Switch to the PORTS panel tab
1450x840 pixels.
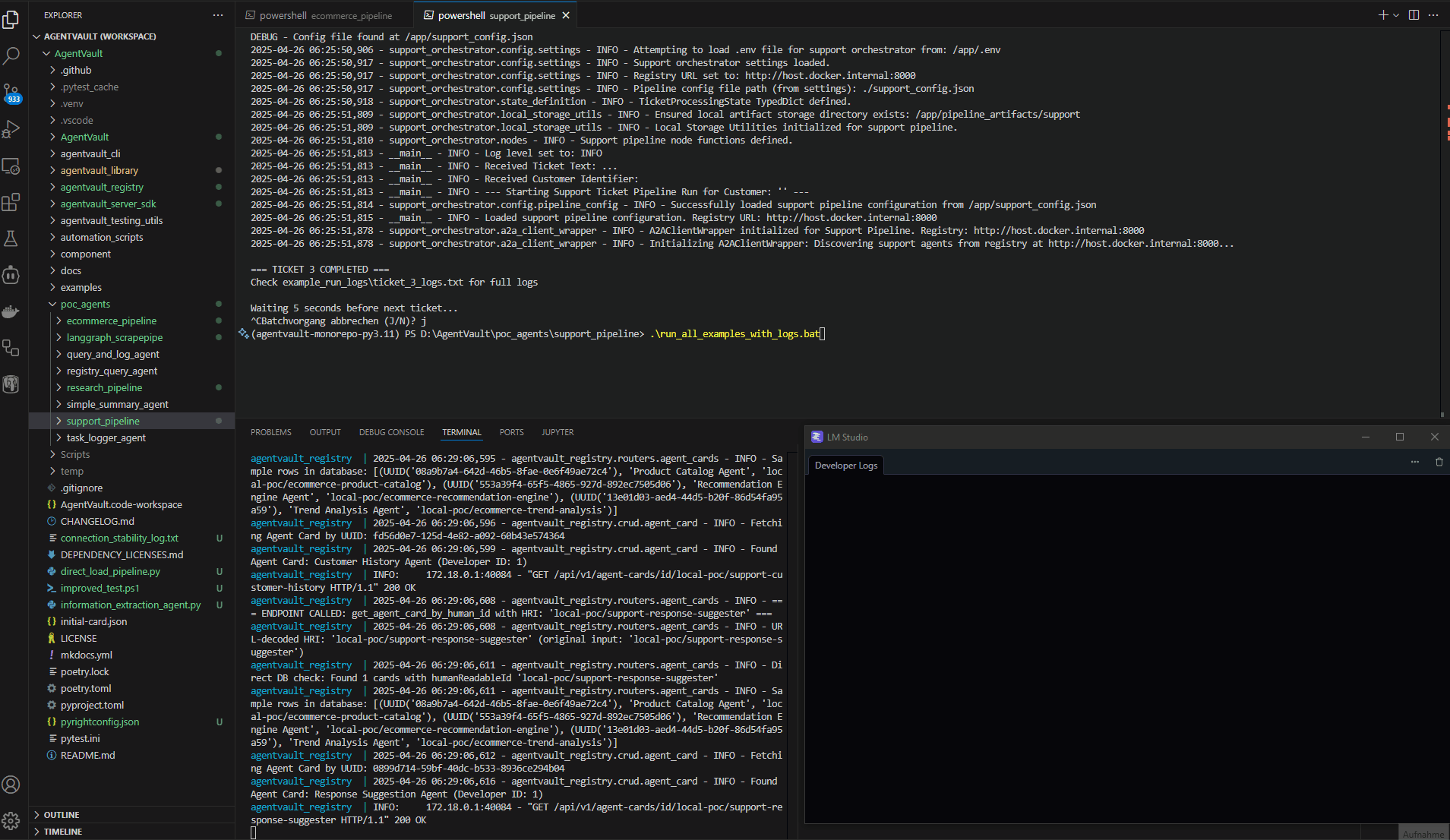(x=511, y=432)
